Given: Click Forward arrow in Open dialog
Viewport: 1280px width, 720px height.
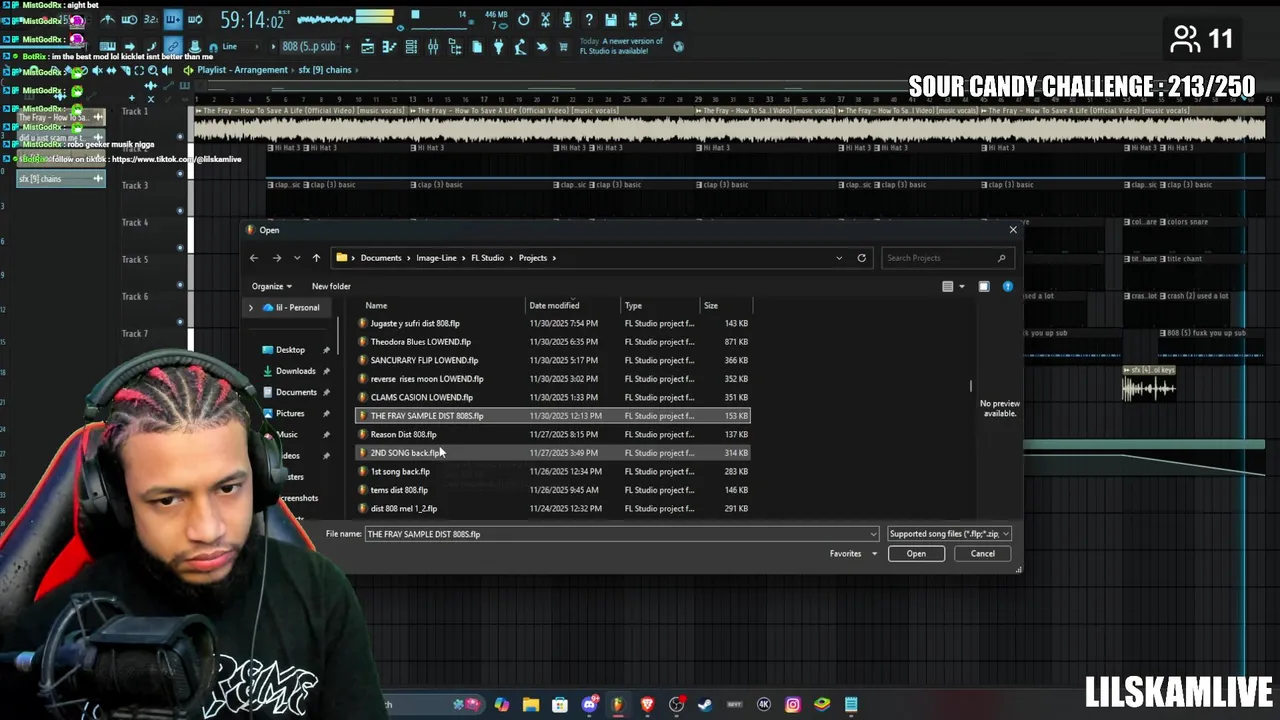Looking at the screenshot, I should click(277, 258).
